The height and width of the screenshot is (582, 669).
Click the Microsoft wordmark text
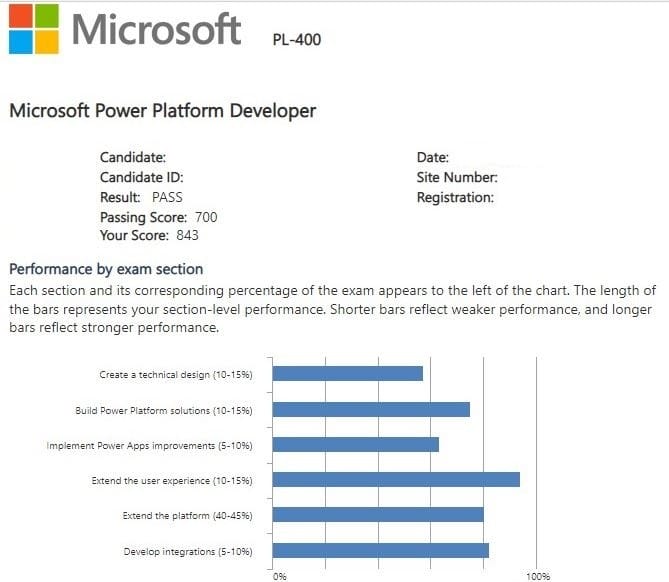click(x=156, y=29)
